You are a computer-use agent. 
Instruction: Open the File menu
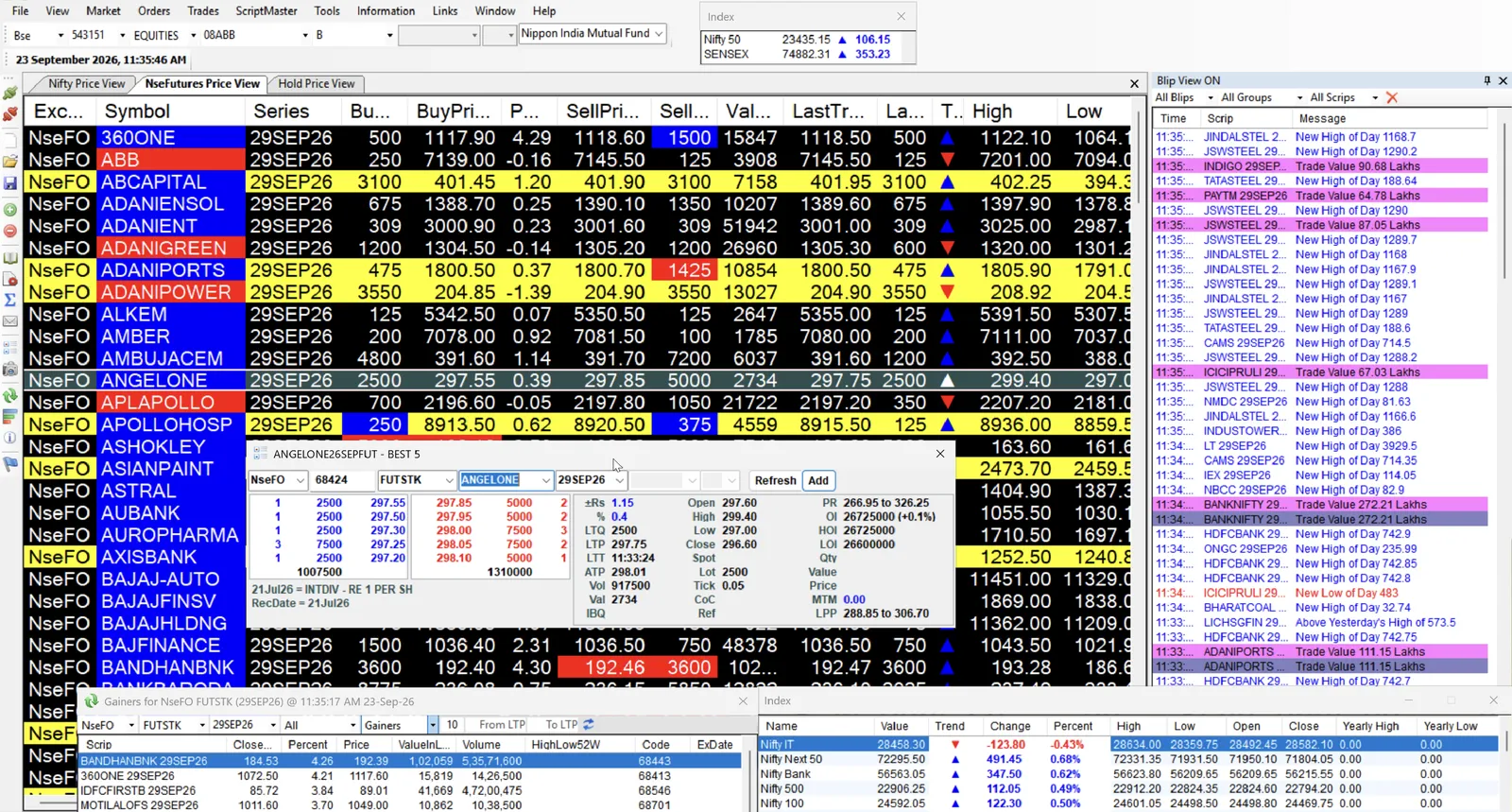click(20, 11)
